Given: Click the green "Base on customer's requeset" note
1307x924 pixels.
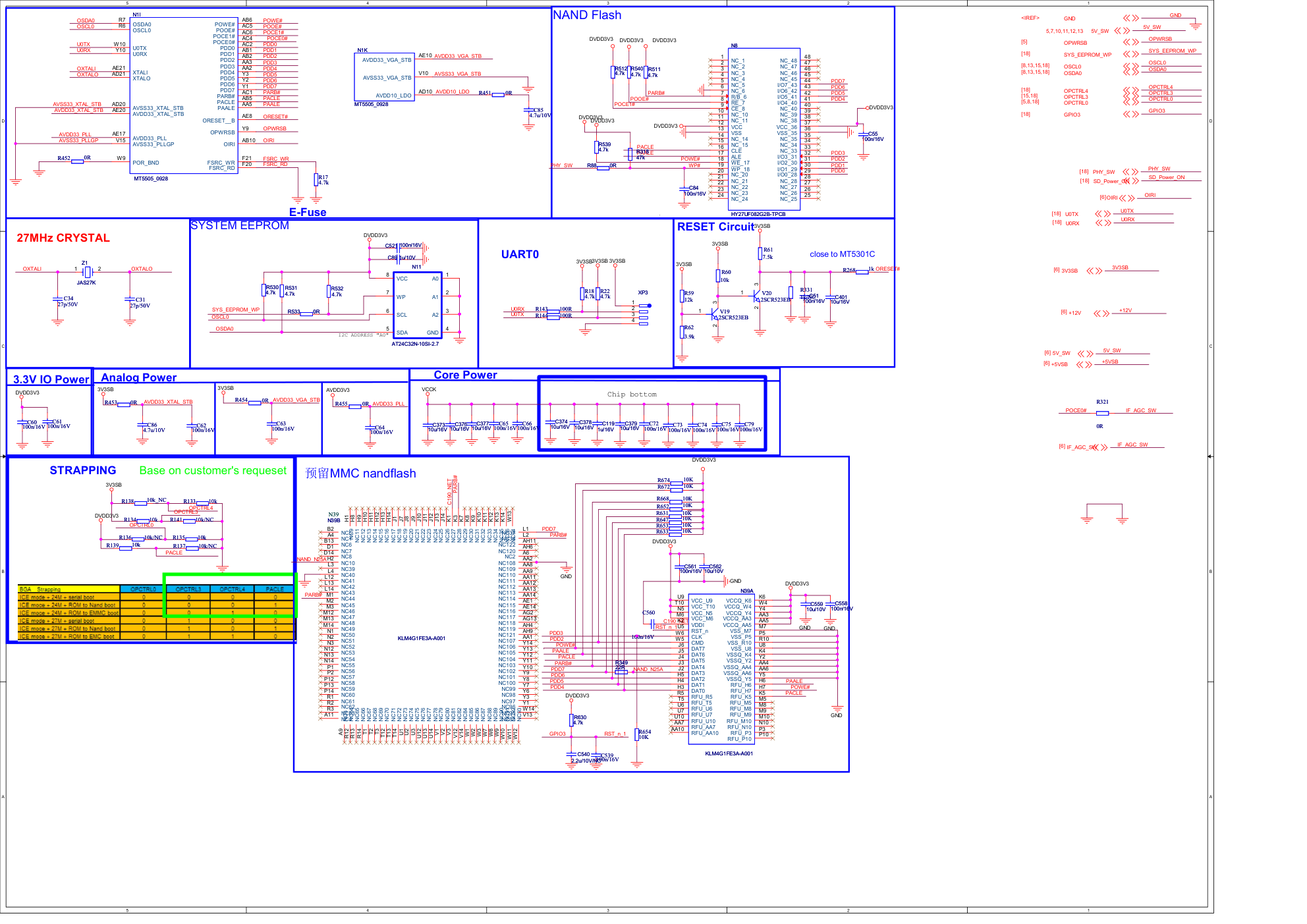Looking at the screenshot, I should click(213, 470).
